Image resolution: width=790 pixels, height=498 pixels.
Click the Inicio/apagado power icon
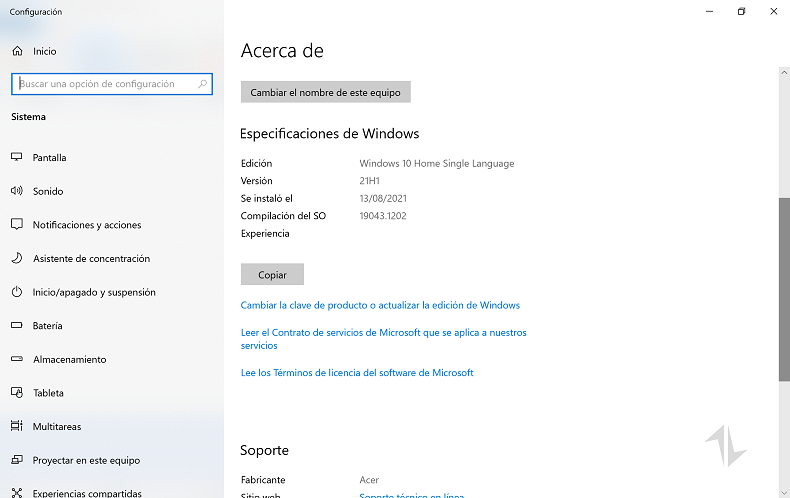(x=17, y=292)
